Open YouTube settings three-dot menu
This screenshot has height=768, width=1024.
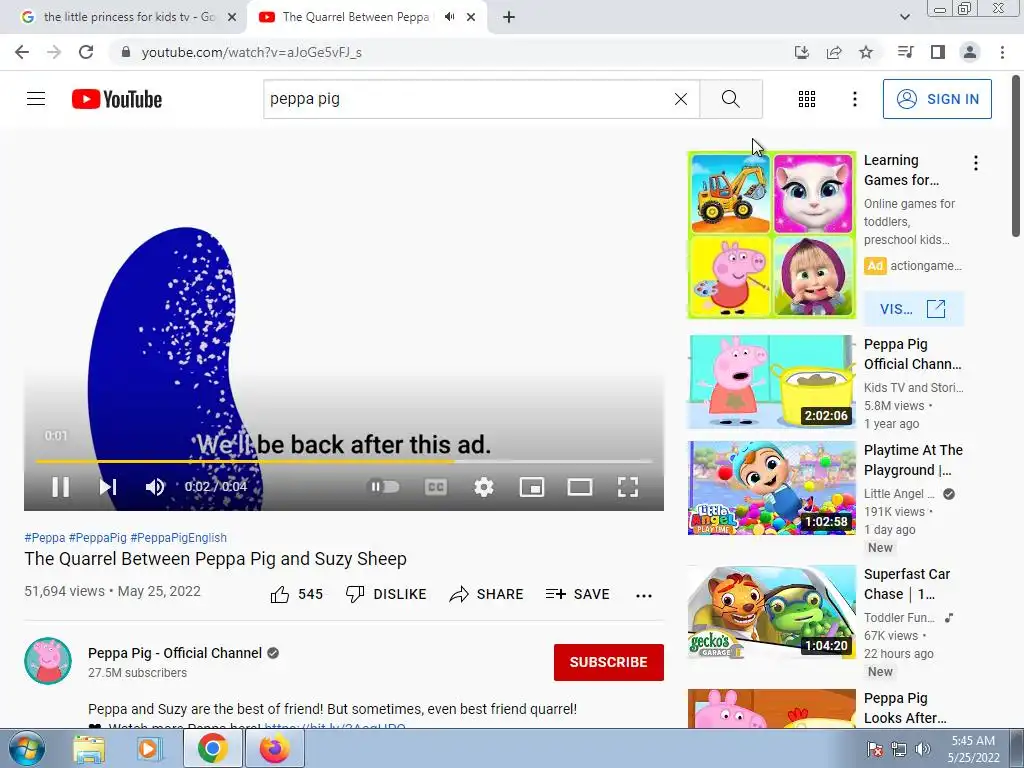pos(854,99)
